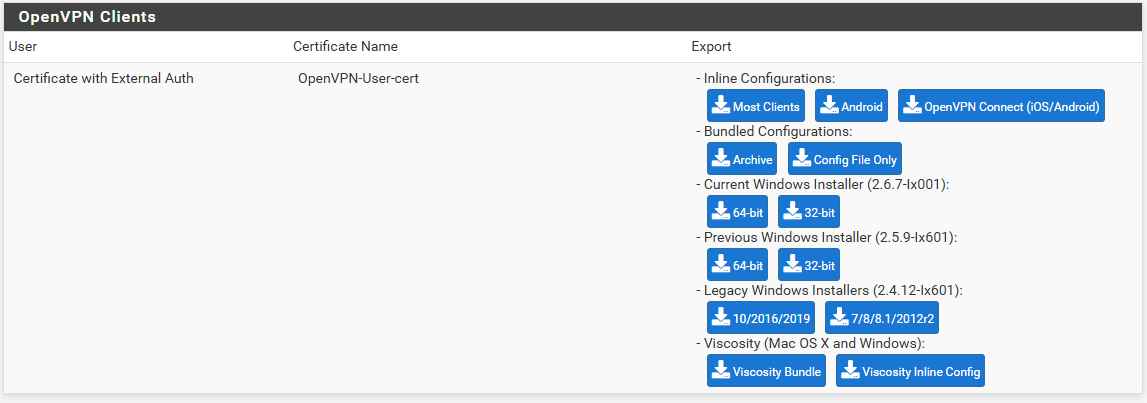
Task: Click download icon on Android button
Action: point(830,106)
